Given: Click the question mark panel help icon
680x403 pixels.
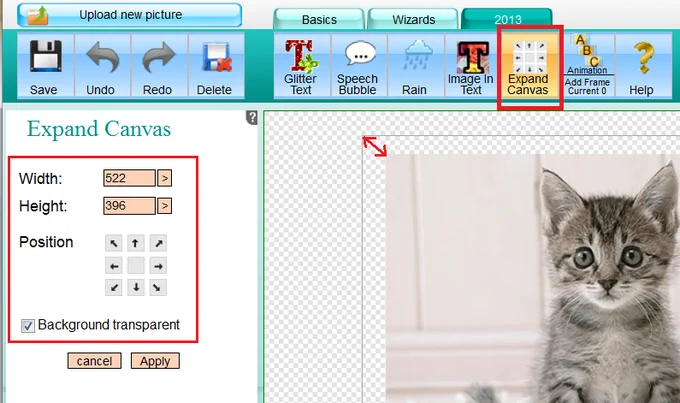Looking at the screenshot, I should tap(252, 117).
